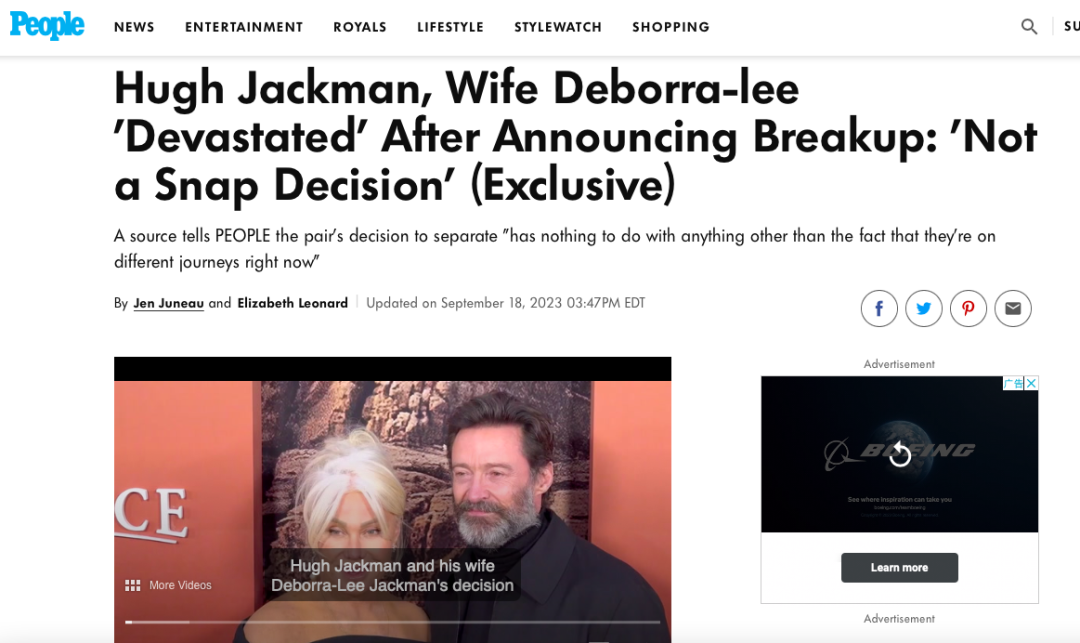Screen dimensions: 1080x643
Task: Click the ad info badge icon
Action: [x=1013, y=383]
